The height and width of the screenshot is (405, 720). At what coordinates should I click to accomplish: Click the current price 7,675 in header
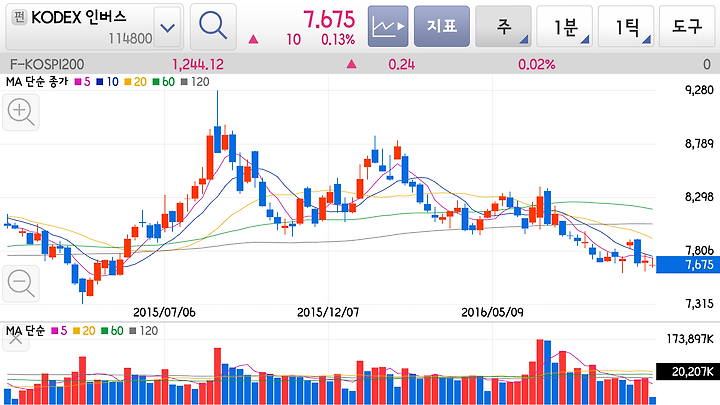pyautogui.click(x=329, y=19)
